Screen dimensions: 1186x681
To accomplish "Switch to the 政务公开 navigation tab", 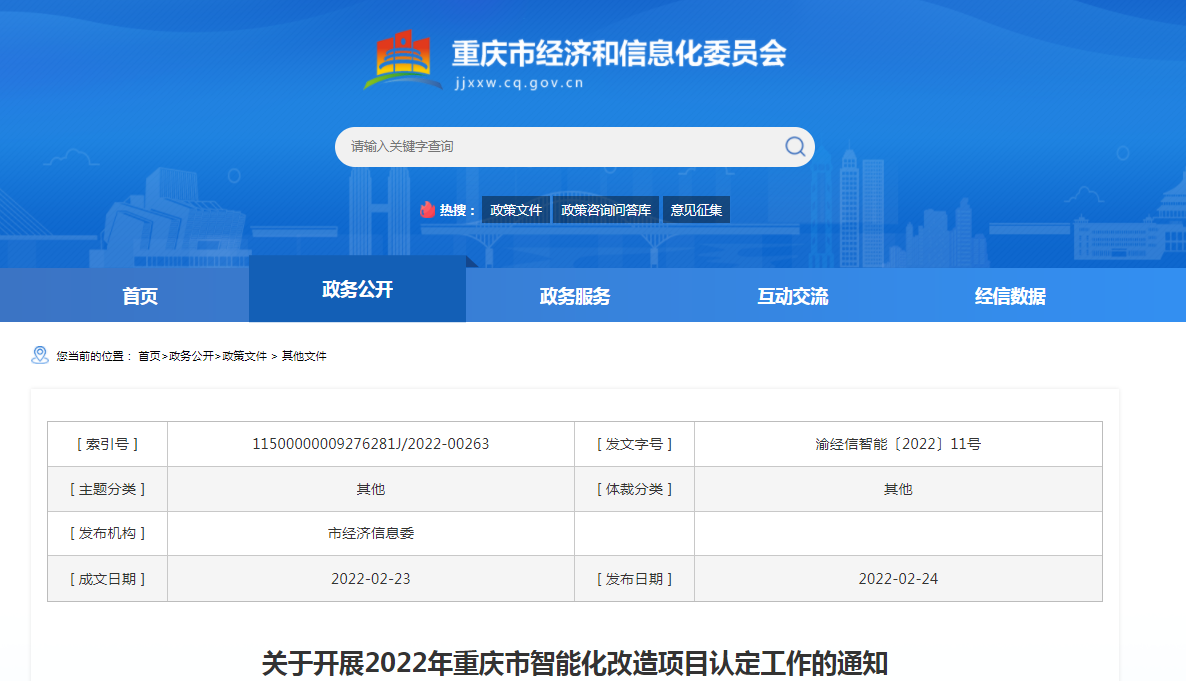I will click(357, 290).
